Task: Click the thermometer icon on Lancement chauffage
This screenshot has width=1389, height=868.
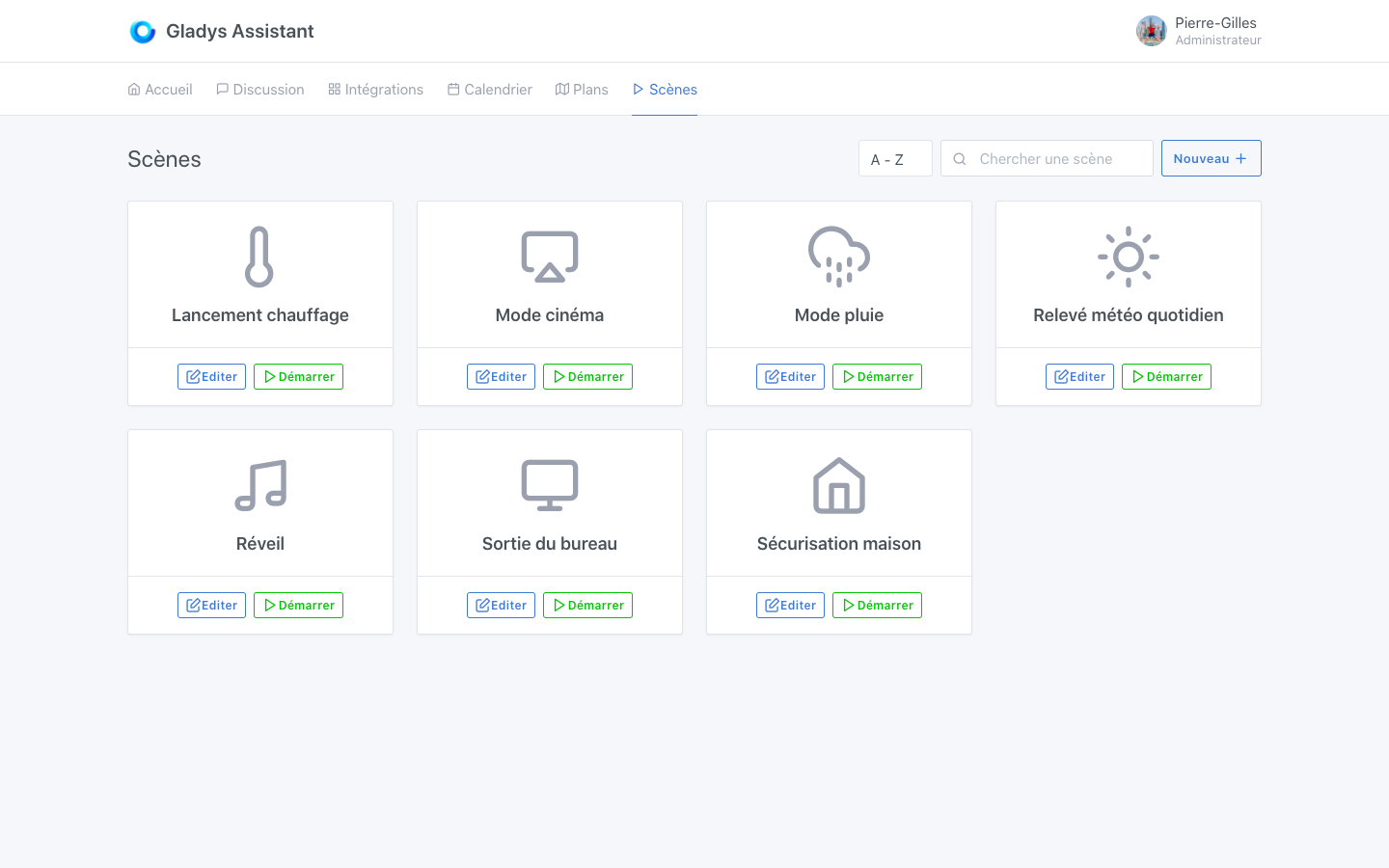Action: 259,256
